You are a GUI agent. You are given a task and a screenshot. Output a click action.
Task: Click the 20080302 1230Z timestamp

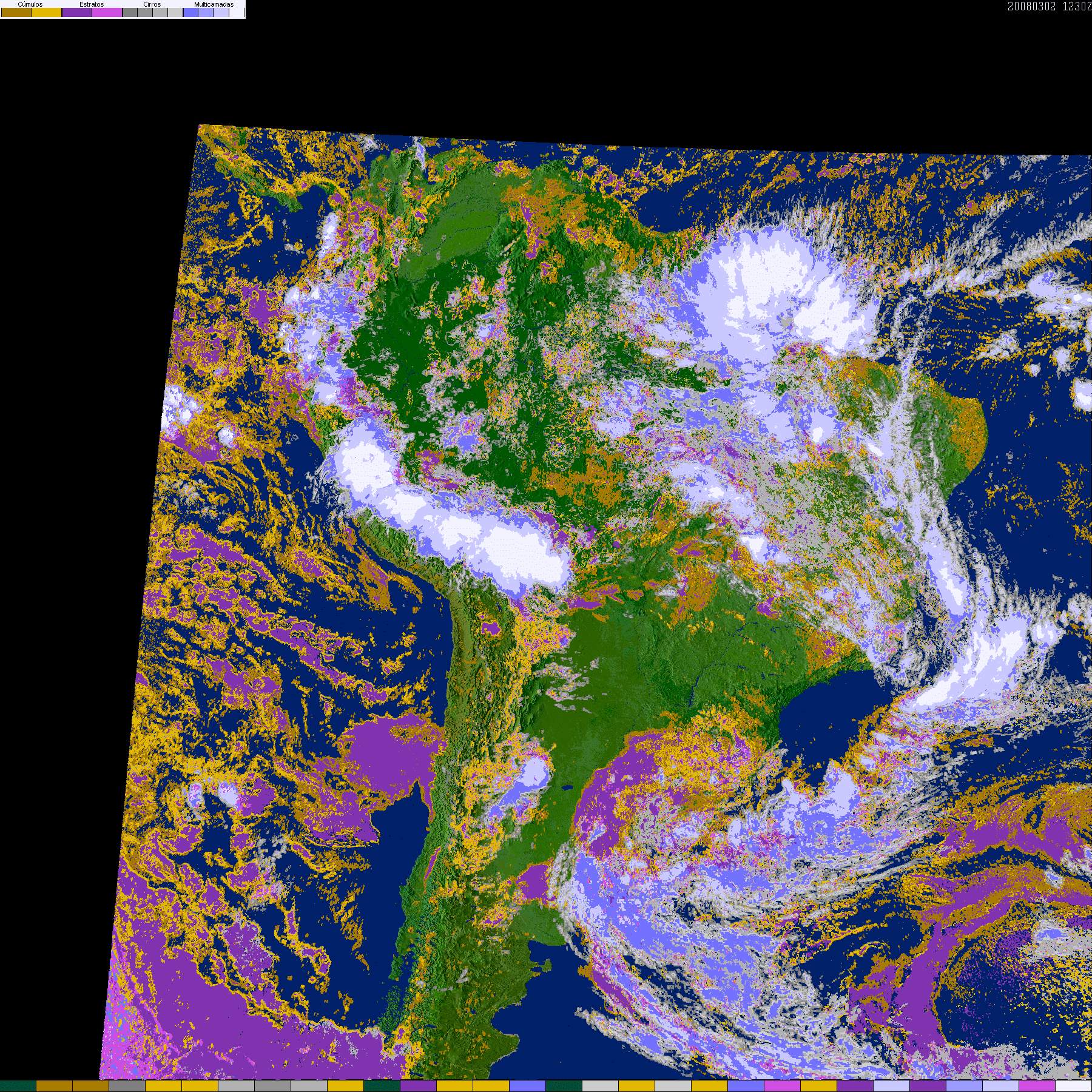tap(1050, 6)
